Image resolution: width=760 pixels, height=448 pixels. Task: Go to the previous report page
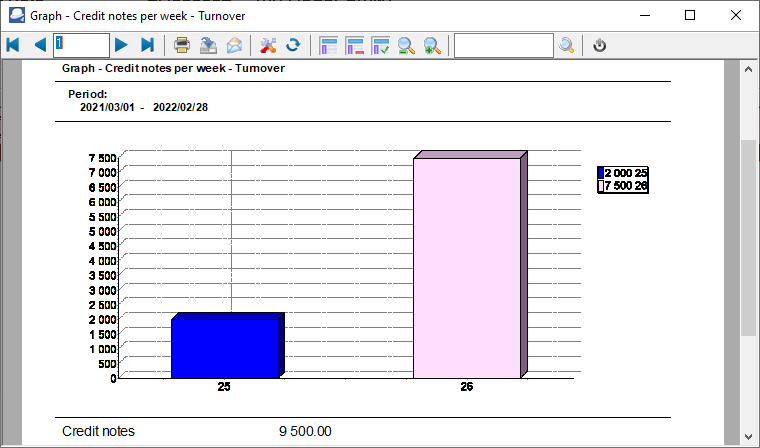40,46
